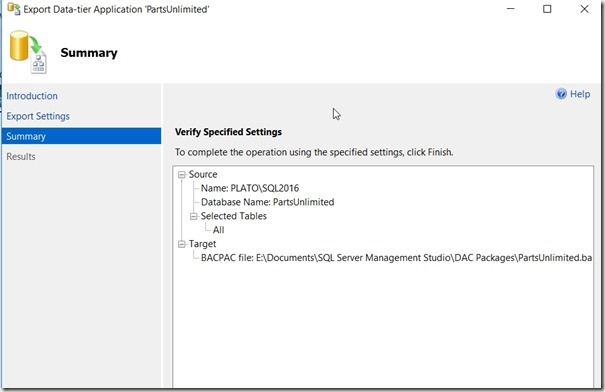Click the 'Verify Specified Settings' heading

(228, 132)
